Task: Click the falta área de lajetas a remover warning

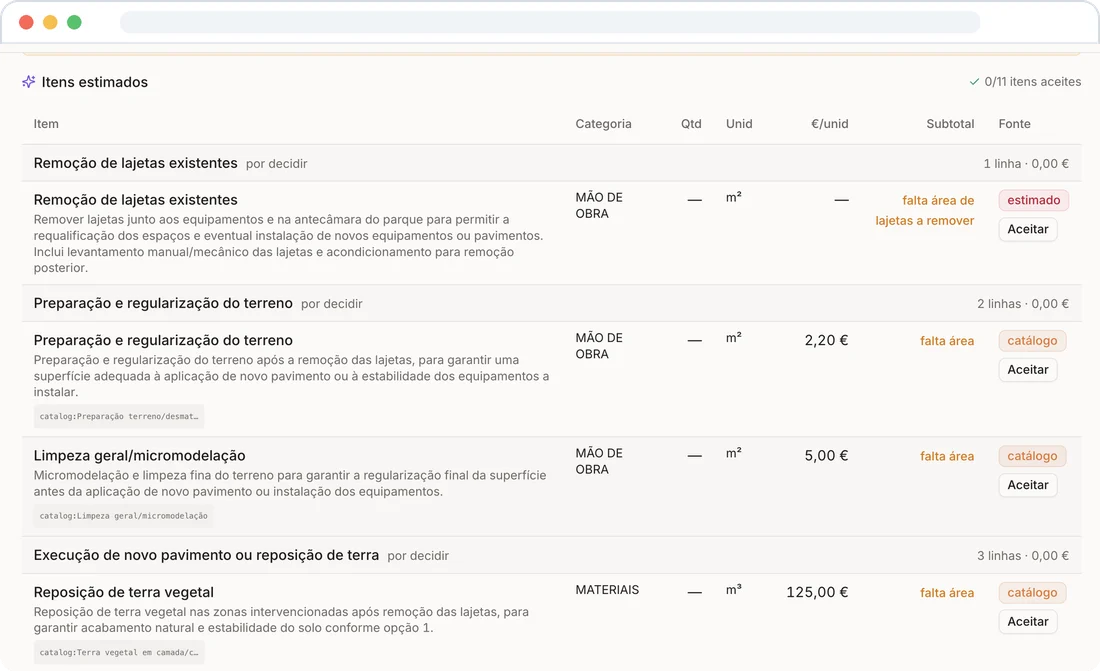Action: pos(925,211)
